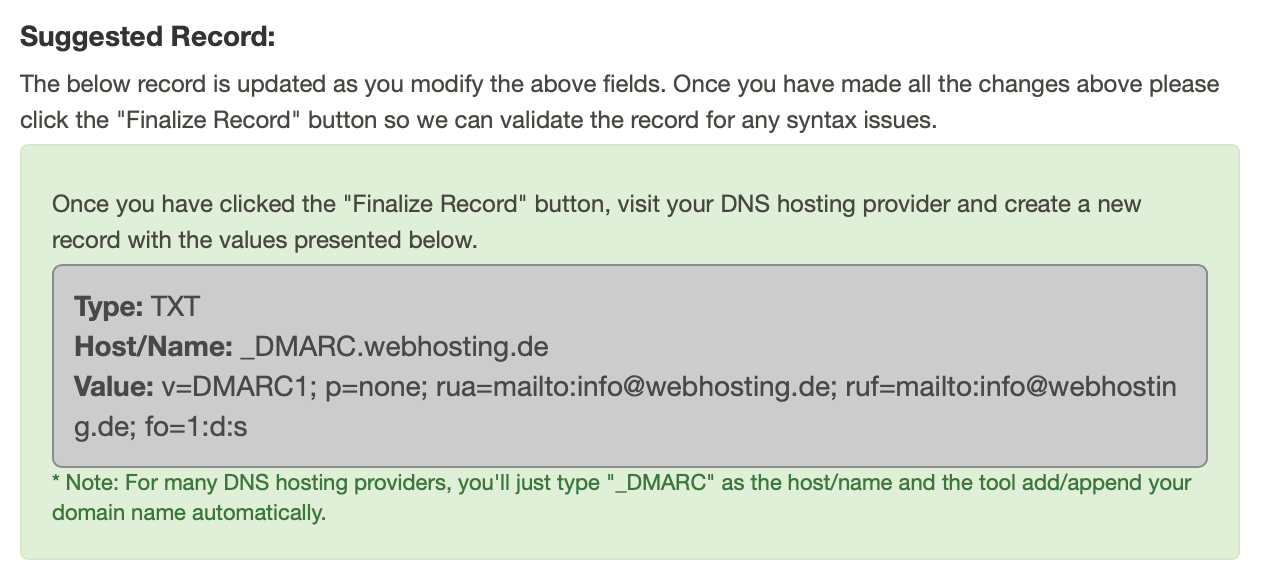Image resolution: width=1272 pixels, height=580 pixels.
Task: Click the "TXT" record type value
Action: 176,306
